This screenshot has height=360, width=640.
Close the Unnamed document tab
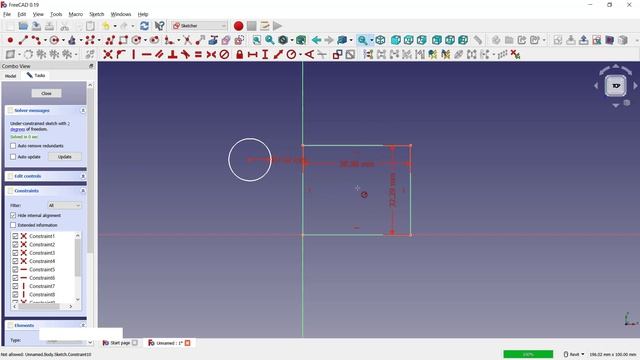point(188,343)
